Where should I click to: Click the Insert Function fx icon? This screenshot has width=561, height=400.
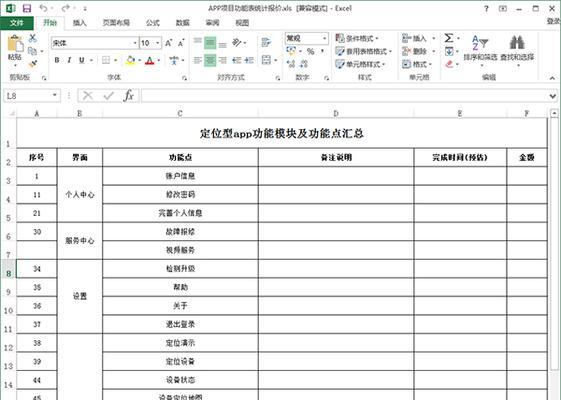[x=128, y=96]
